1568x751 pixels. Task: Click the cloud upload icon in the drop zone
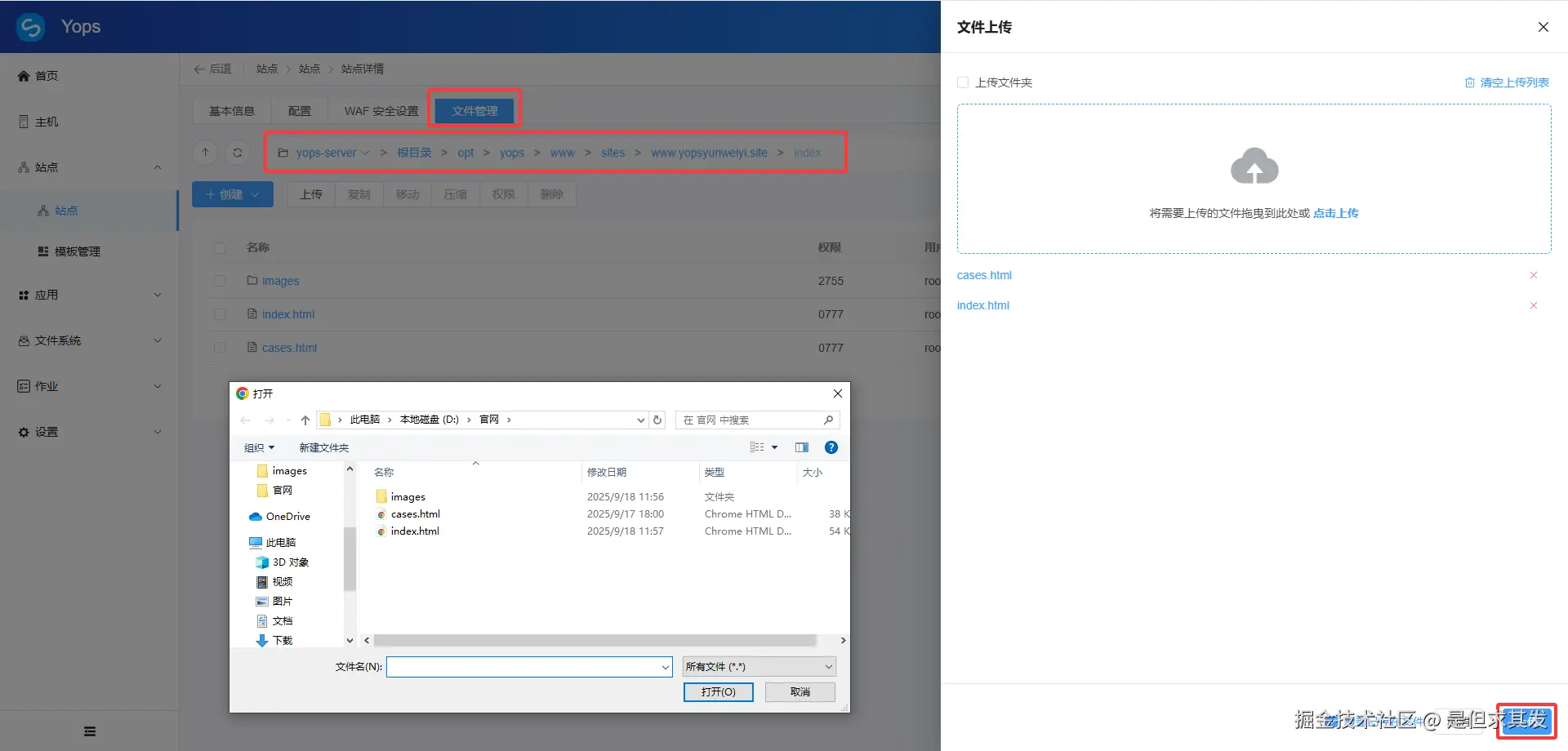tap(1254, 167)
